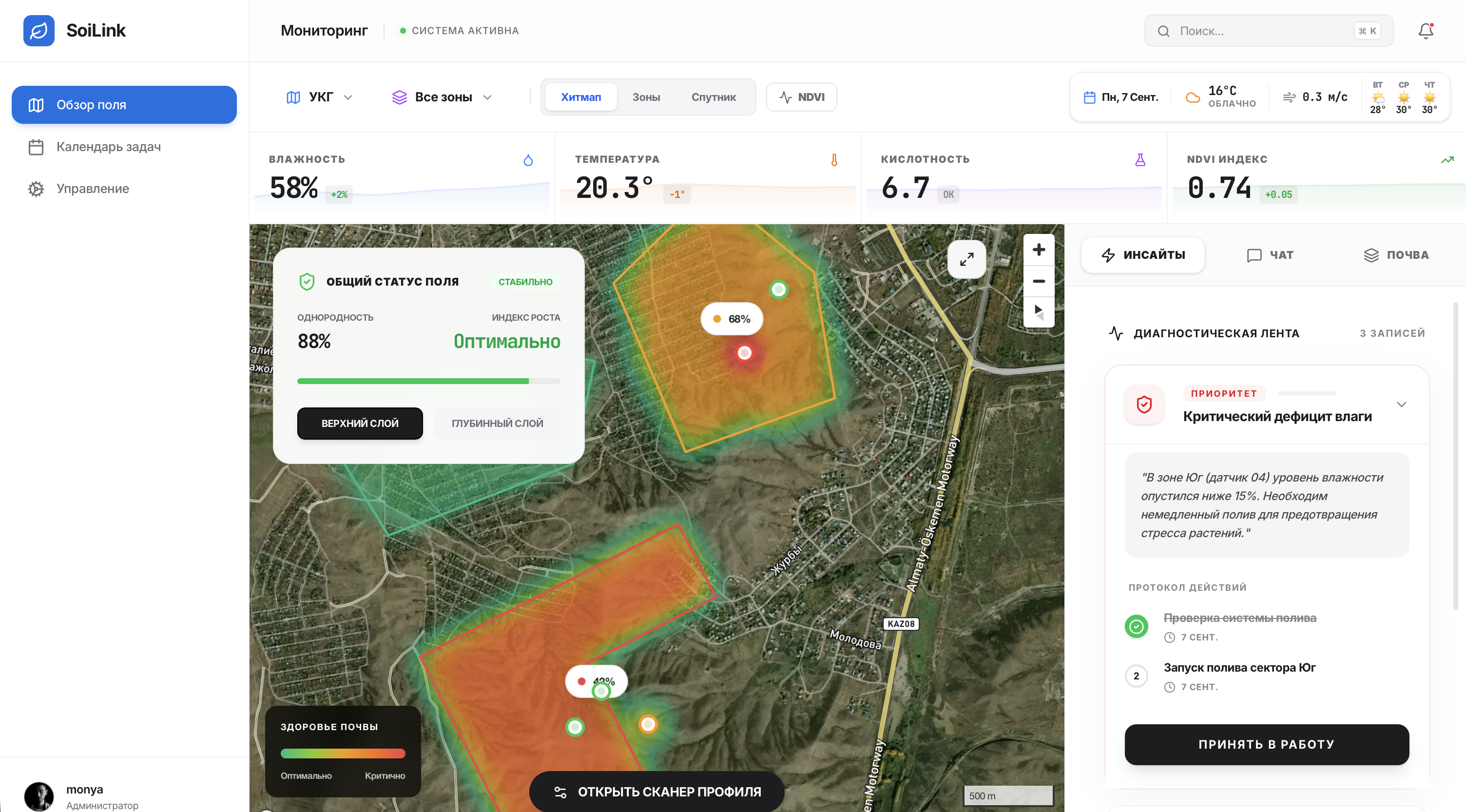This screenshot has width=1466, height=812.
Task: Open the ИНСАЙТЫ tab
Action: [x=1143, y=255]
